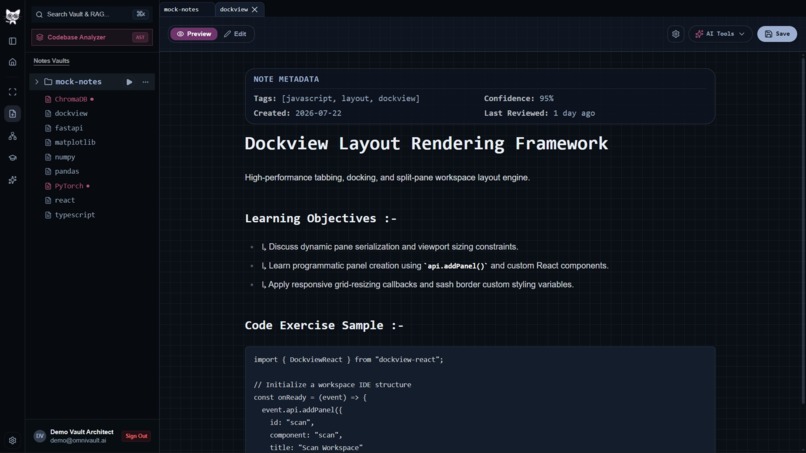Click the Learning Objectives heading

coord(321,219)
